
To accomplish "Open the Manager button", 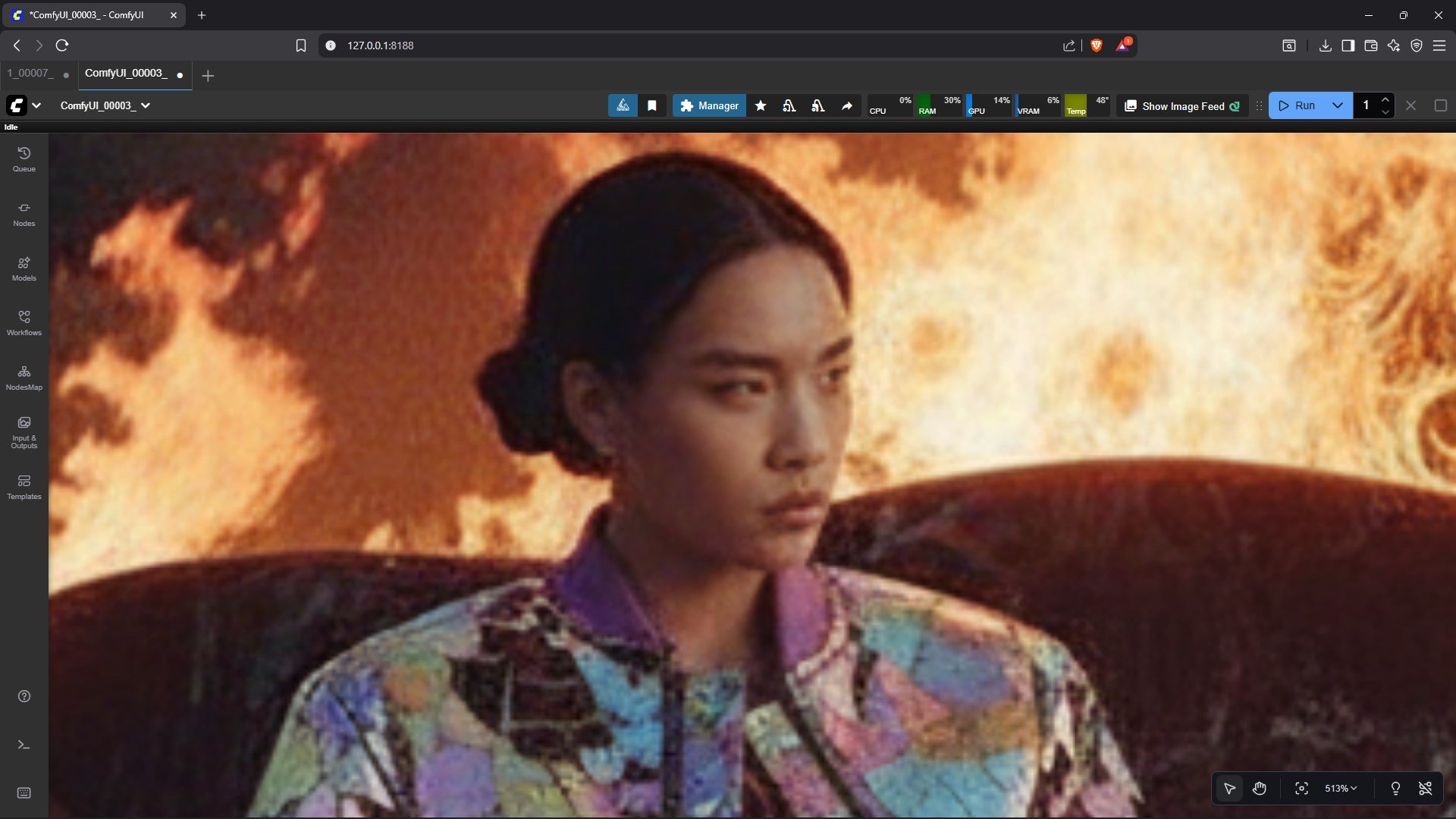I will click(708, 105).
